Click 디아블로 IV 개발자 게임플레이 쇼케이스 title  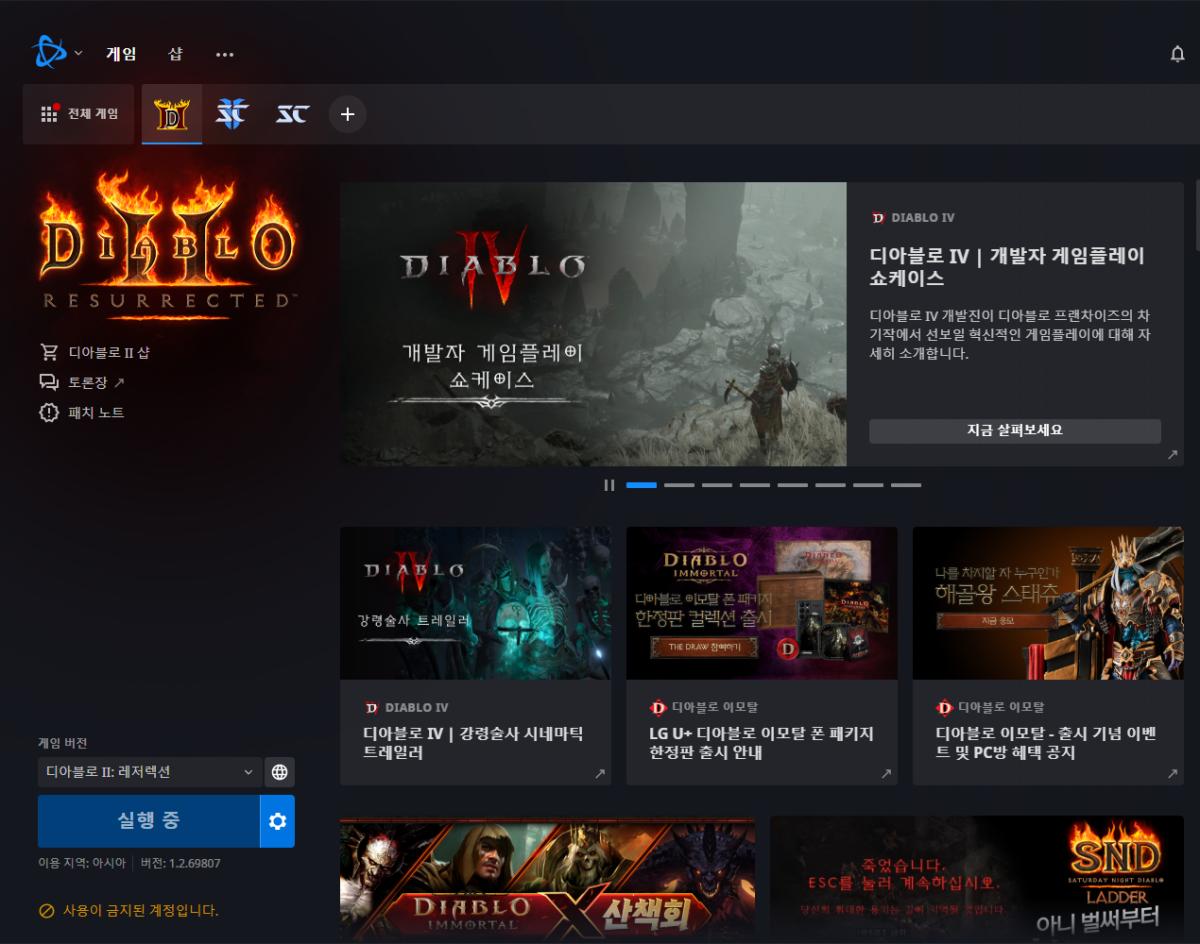pos(1007,266)
